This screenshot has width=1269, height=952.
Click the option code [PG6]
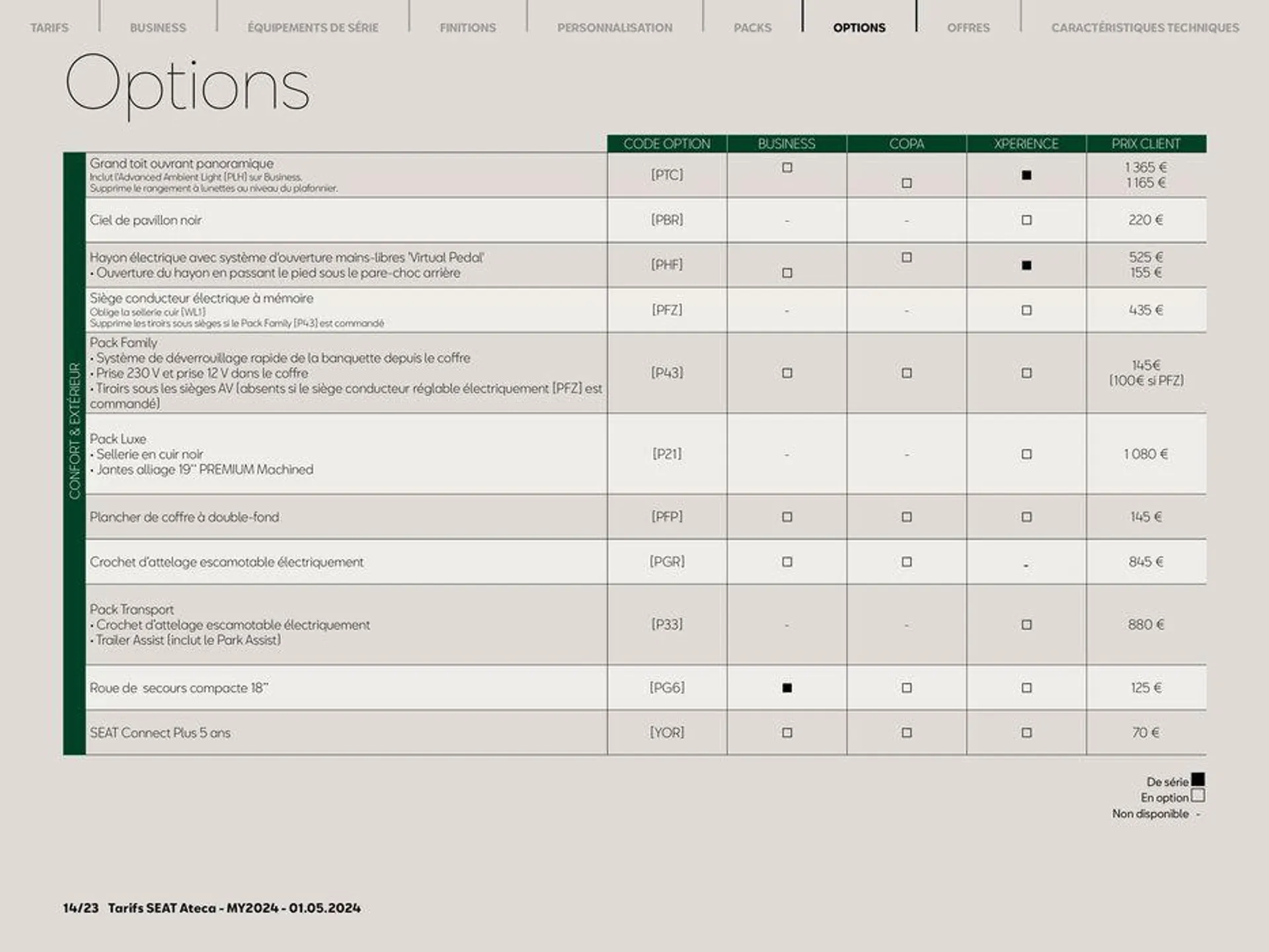668,688
